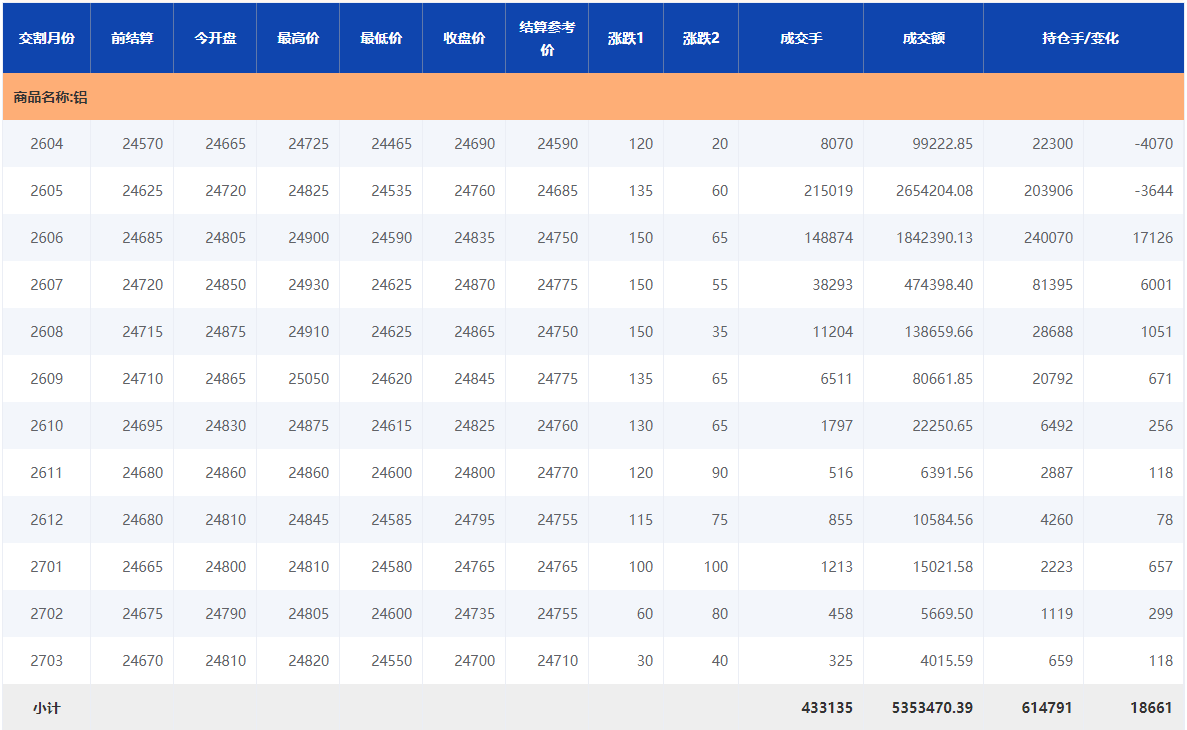
Task: Click the volume cell 215019
Action: pyautogui.click(x=828, y=191)
